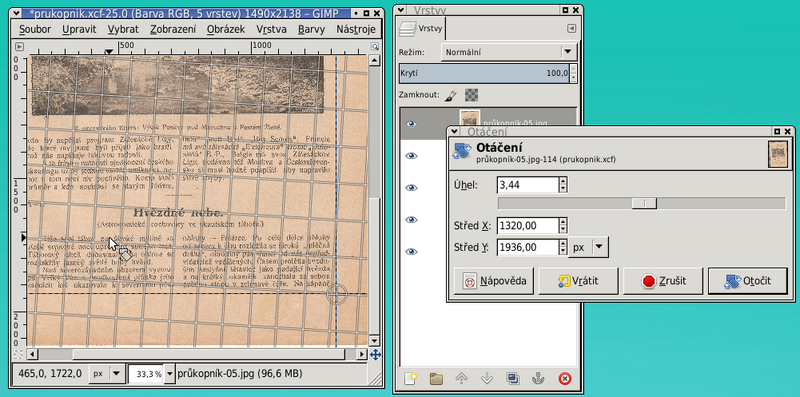Image resolution: width=800 pixels, height=397 pixels.
Task: Create a new layer in Vrstvy panel
Action: pos(410,379)
